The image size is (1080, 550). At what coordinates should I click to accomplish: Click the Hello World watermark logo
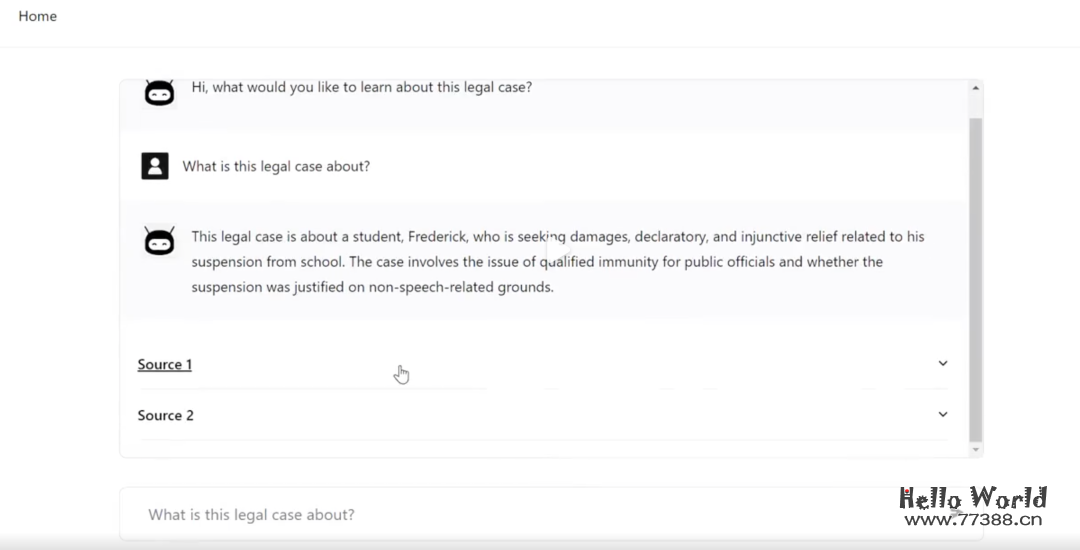(972, 498)
